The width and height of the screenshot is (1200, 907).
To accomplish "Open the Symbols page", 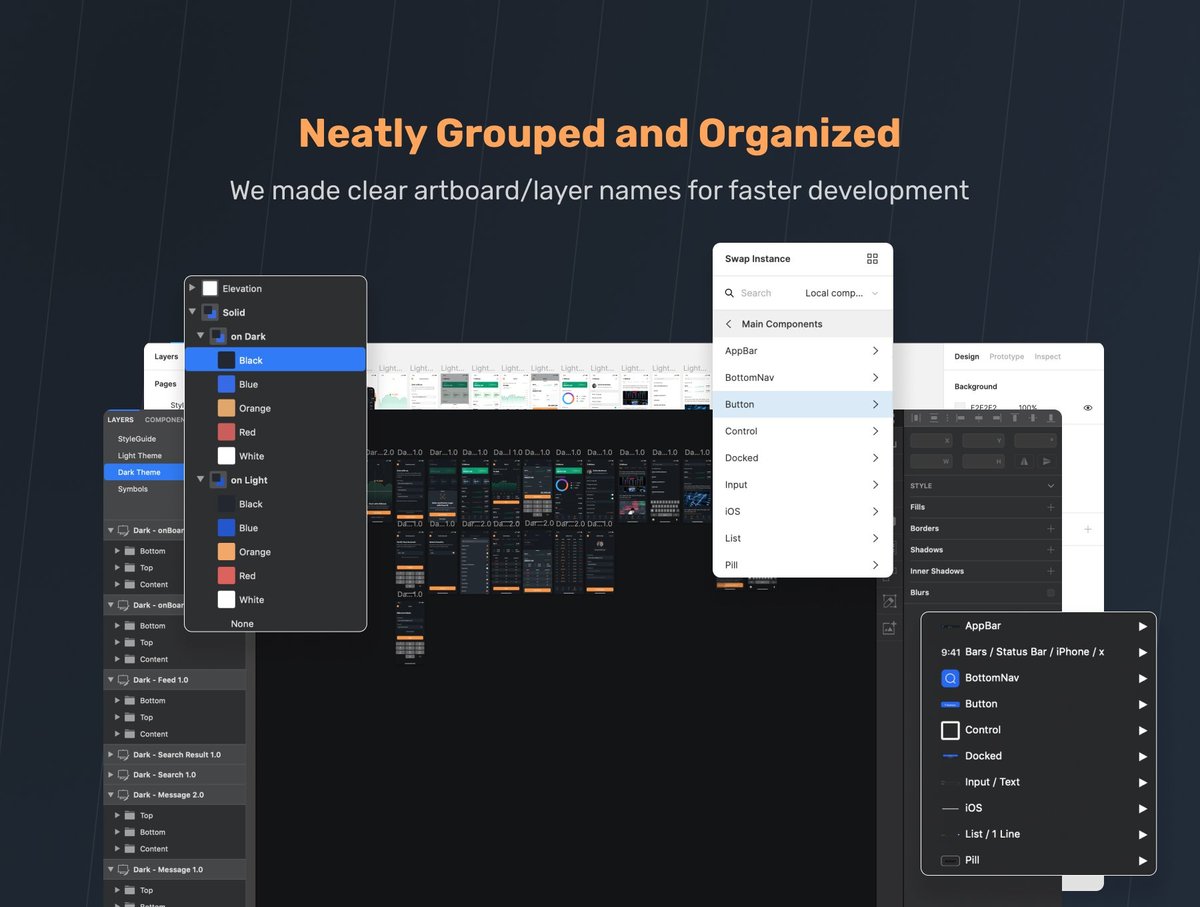I will click(x=133, y=489).
